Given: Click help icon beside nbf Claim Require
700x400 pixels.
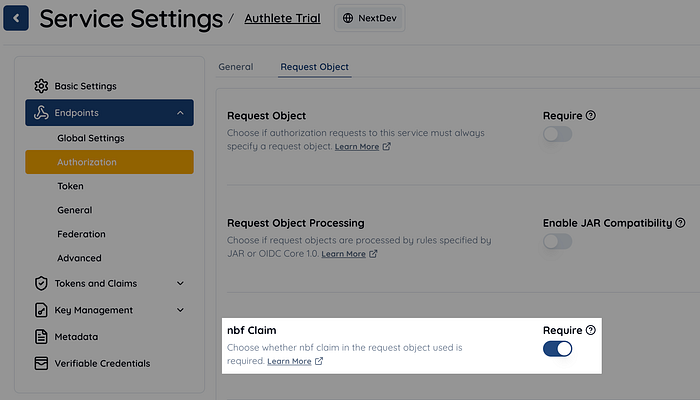Looking at the screenshot, I should point(590,330).
